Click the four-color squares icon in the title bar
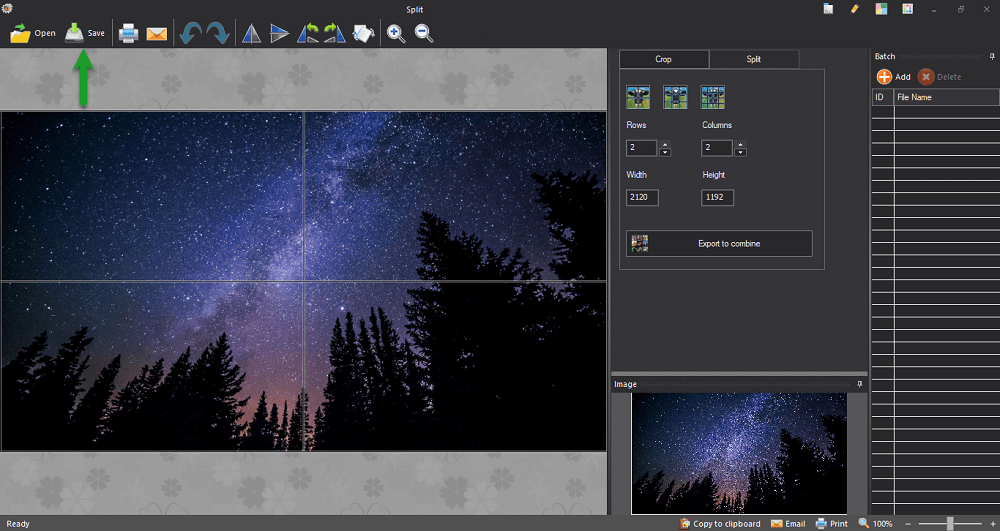This screenshot has width=1000, height=531. click(881, 9)
